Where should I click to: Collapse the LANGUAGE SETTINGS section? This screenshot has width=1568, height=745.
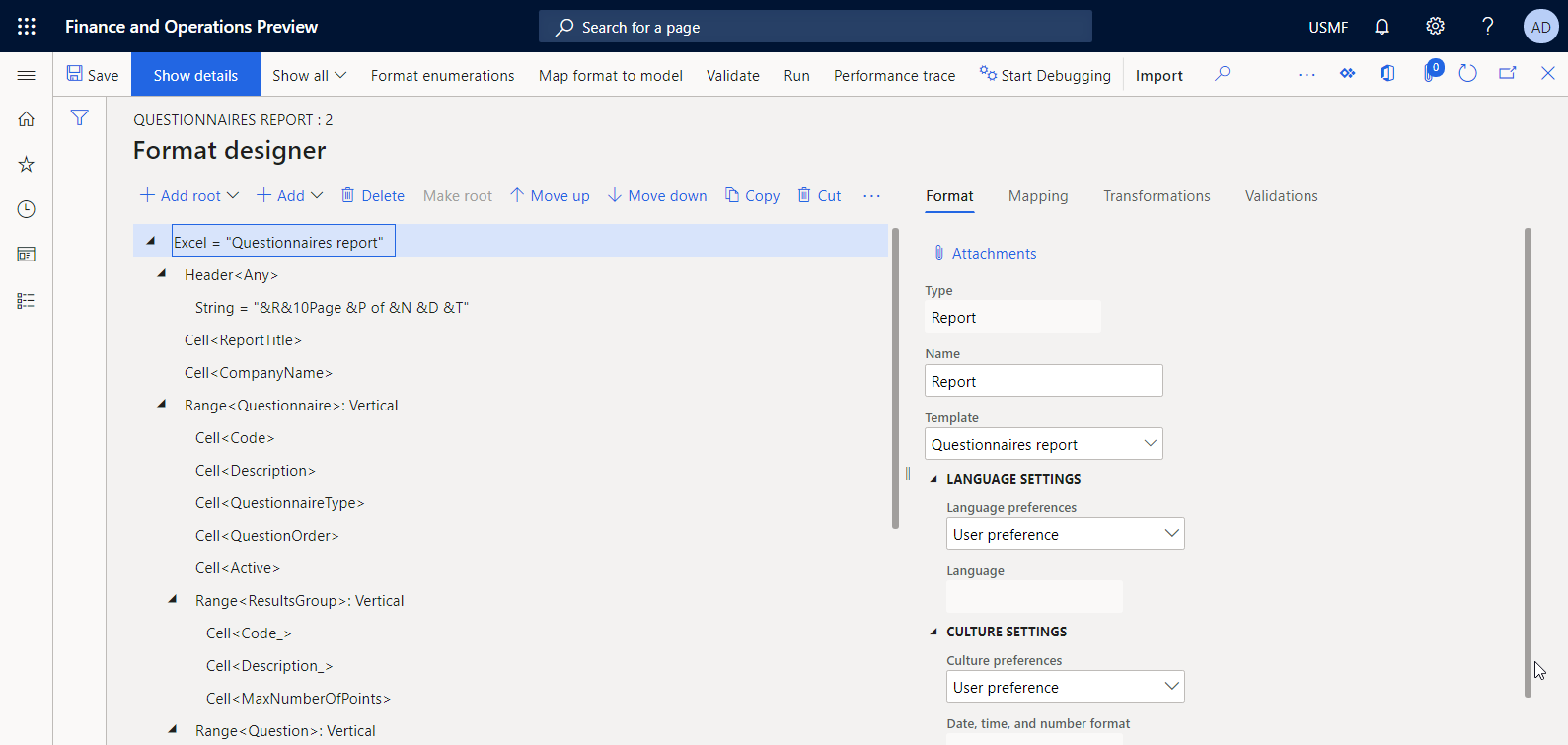(933, 479)
